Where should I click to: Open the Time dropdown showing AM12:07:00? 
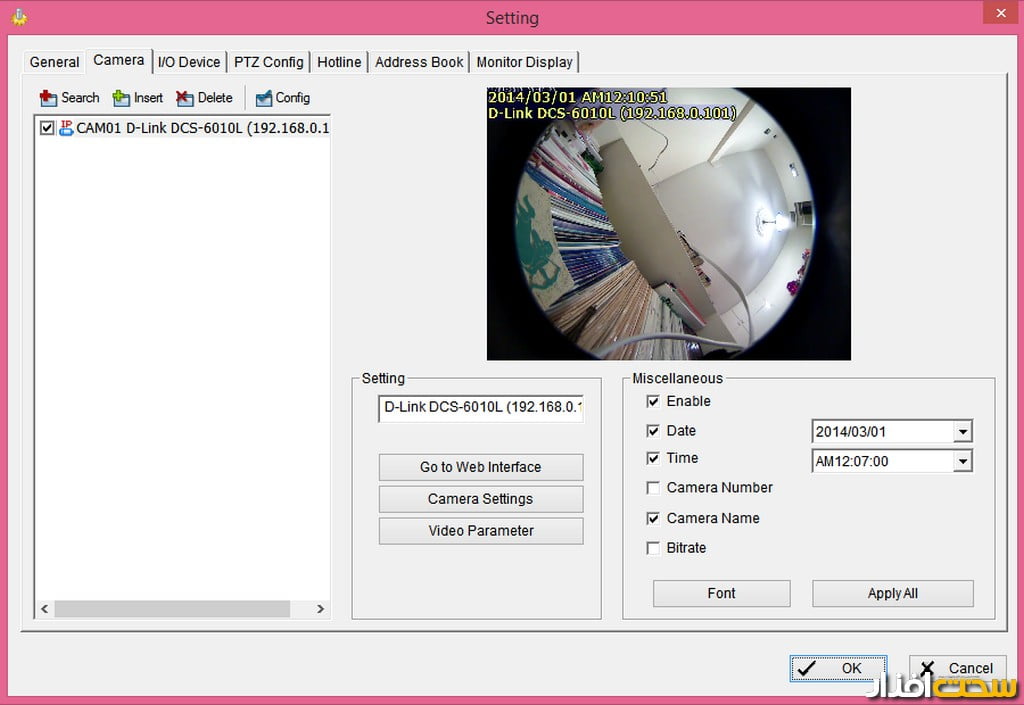pyautogui.click(x=962, y=461)
